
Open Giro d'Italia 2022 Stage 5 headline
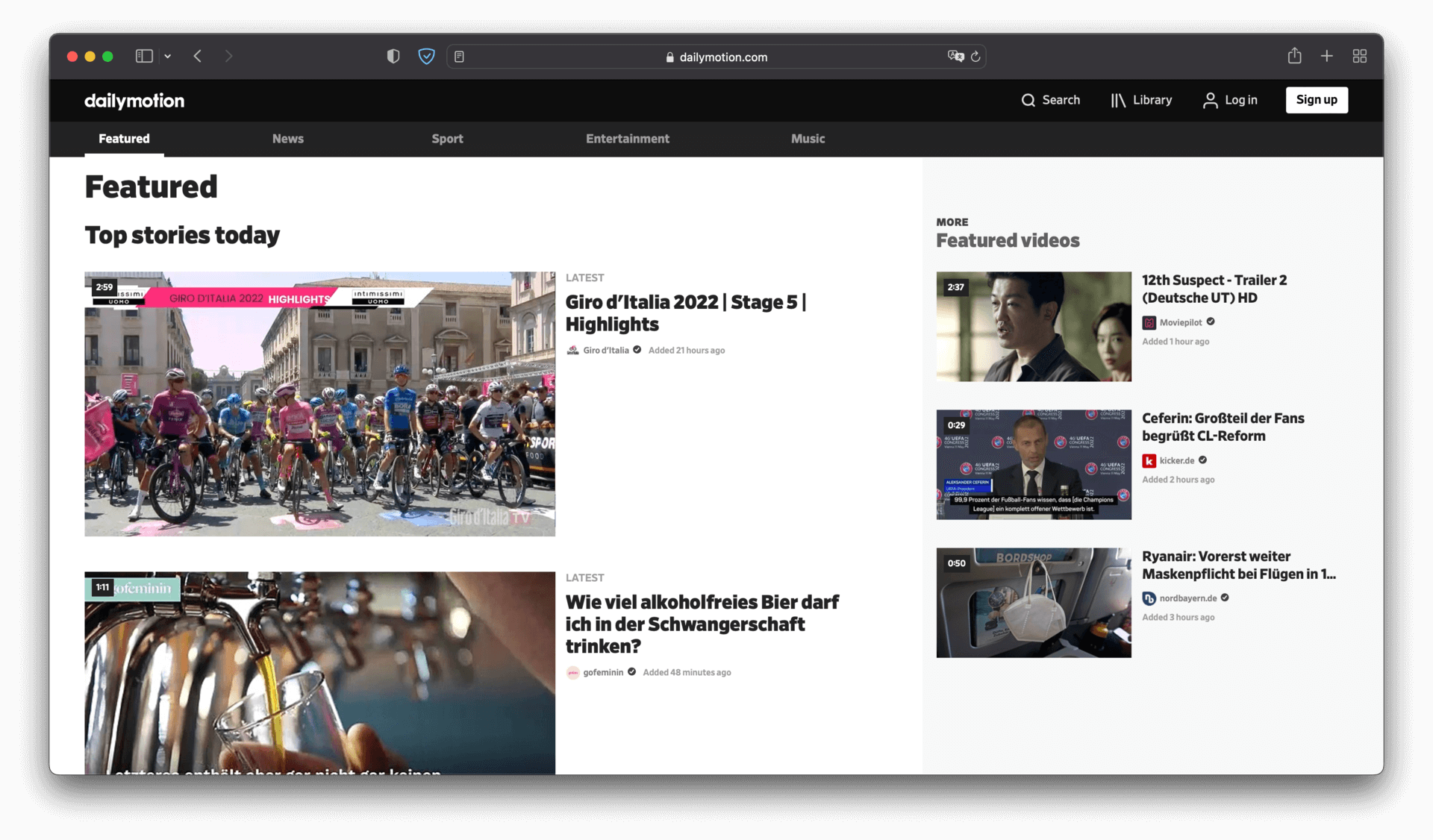pyautogui.click(x=685, y=313)
